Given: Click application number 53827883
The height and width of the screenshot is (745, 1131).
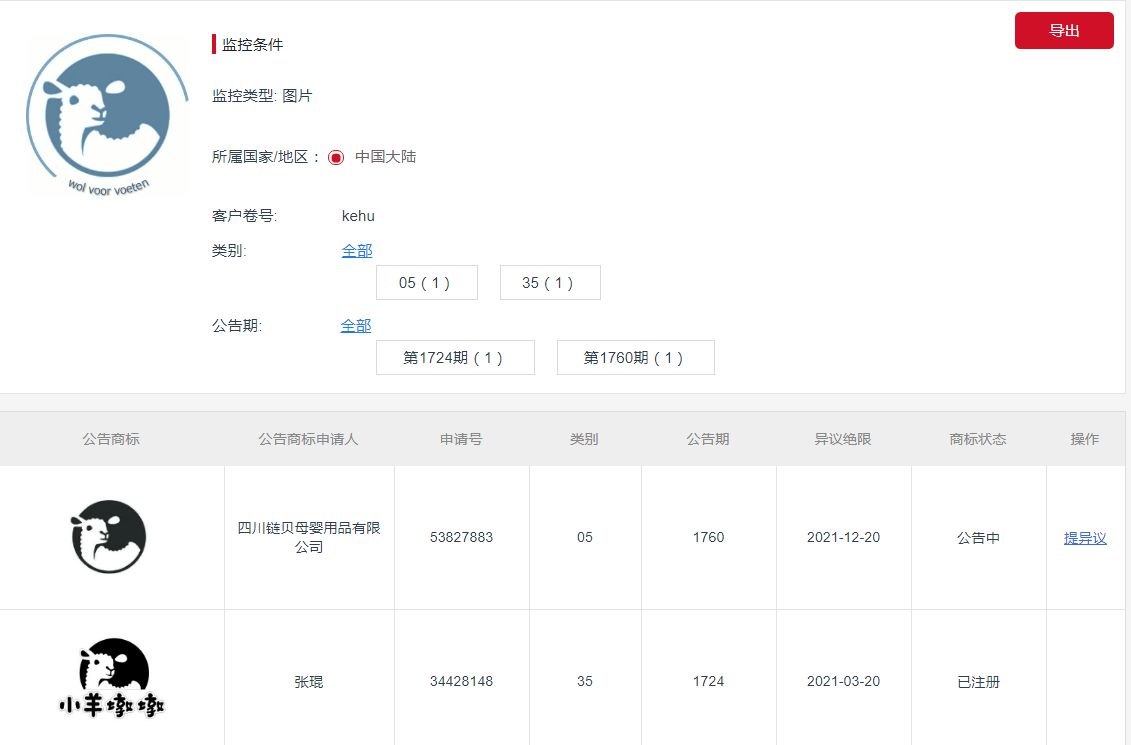Looking at the screenshot, I should coord(461,538).
